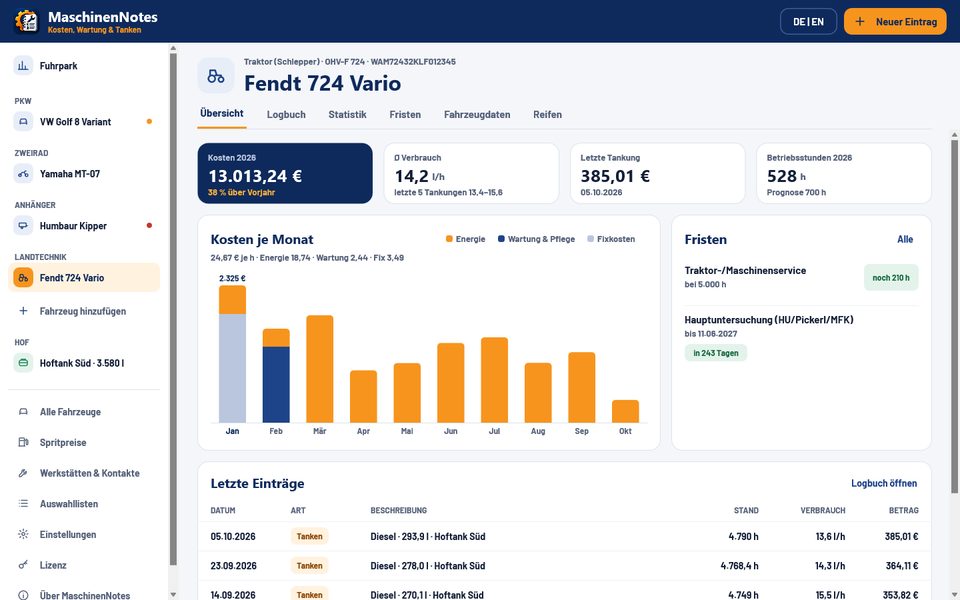The image size is (960, 600).
Task: Toggle the Fixkosten legend entry
Action: click(x=611, y=239)
